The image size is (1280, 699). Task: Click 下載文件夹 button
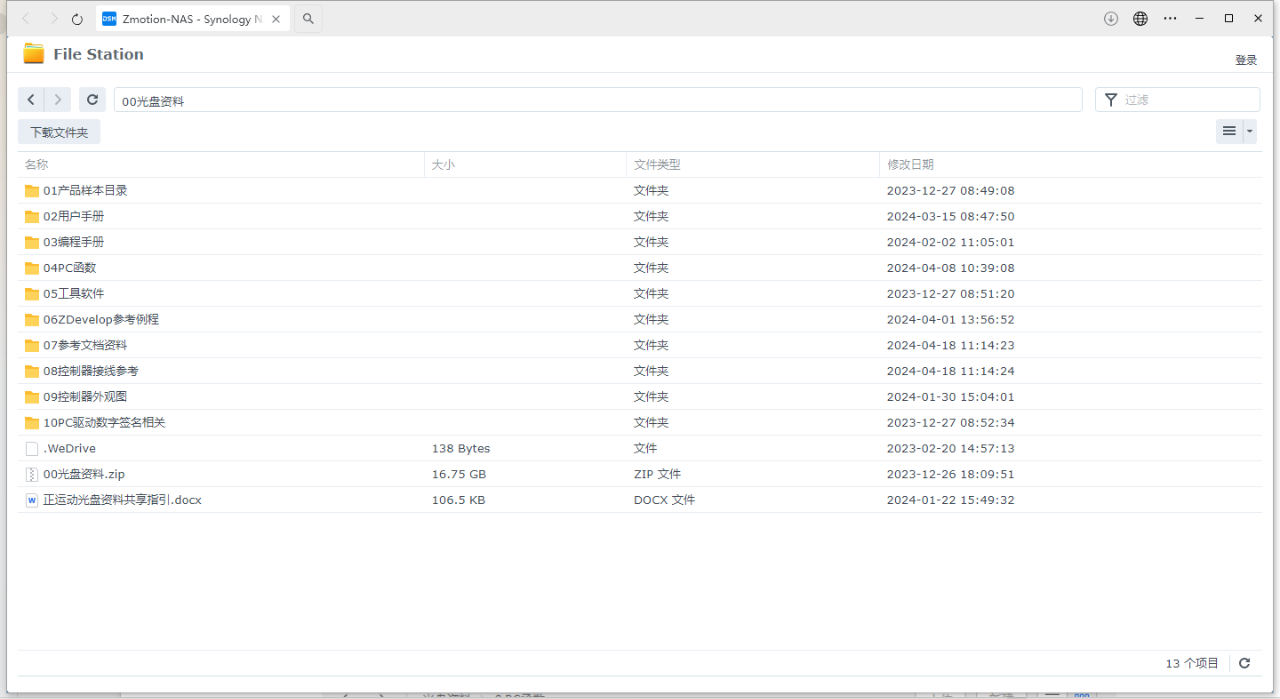59,132
